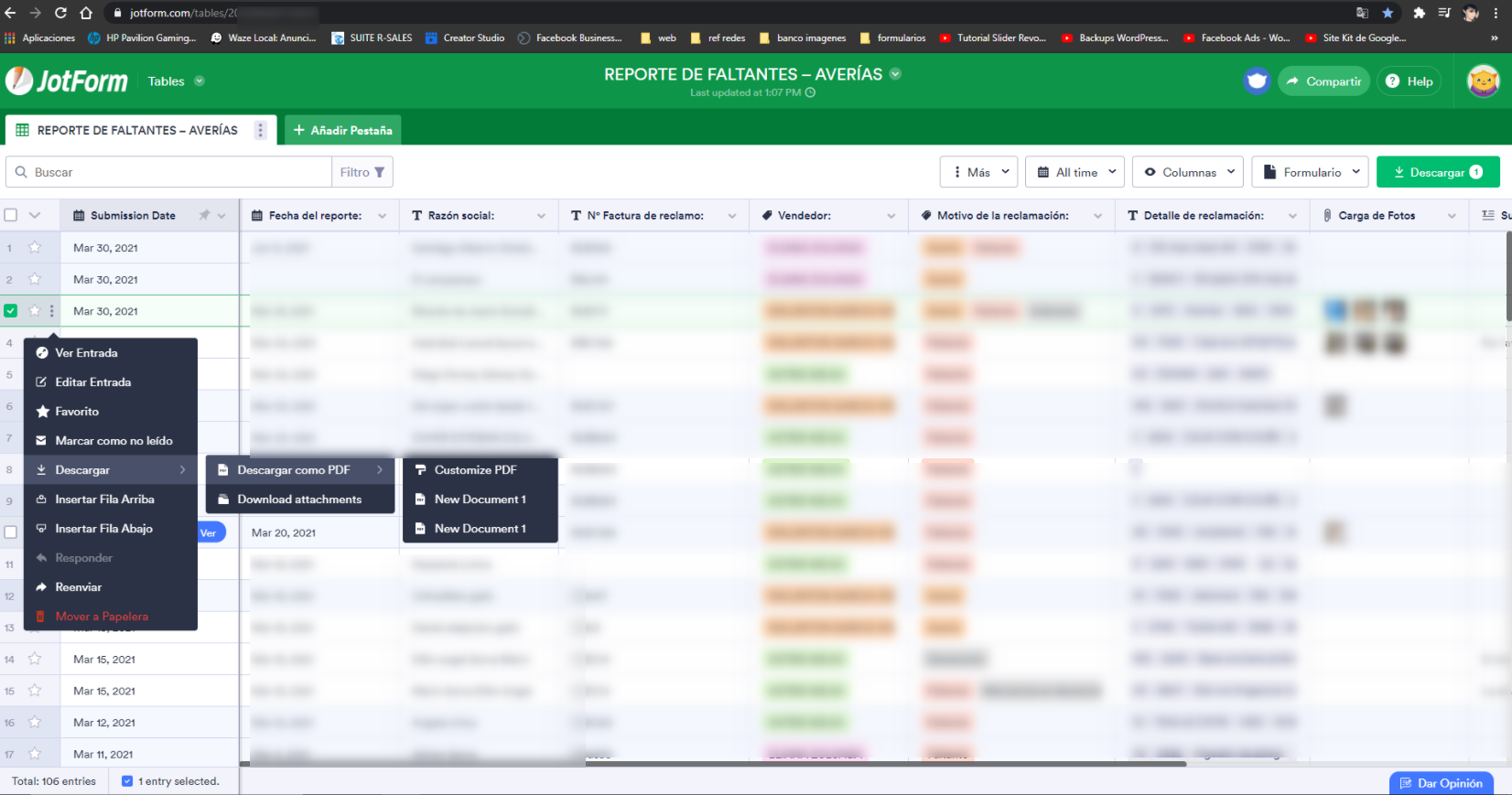The width and height of the screenshot is (1512, 795).
Task: Click the JotForm logo
Action: point(67,81)
